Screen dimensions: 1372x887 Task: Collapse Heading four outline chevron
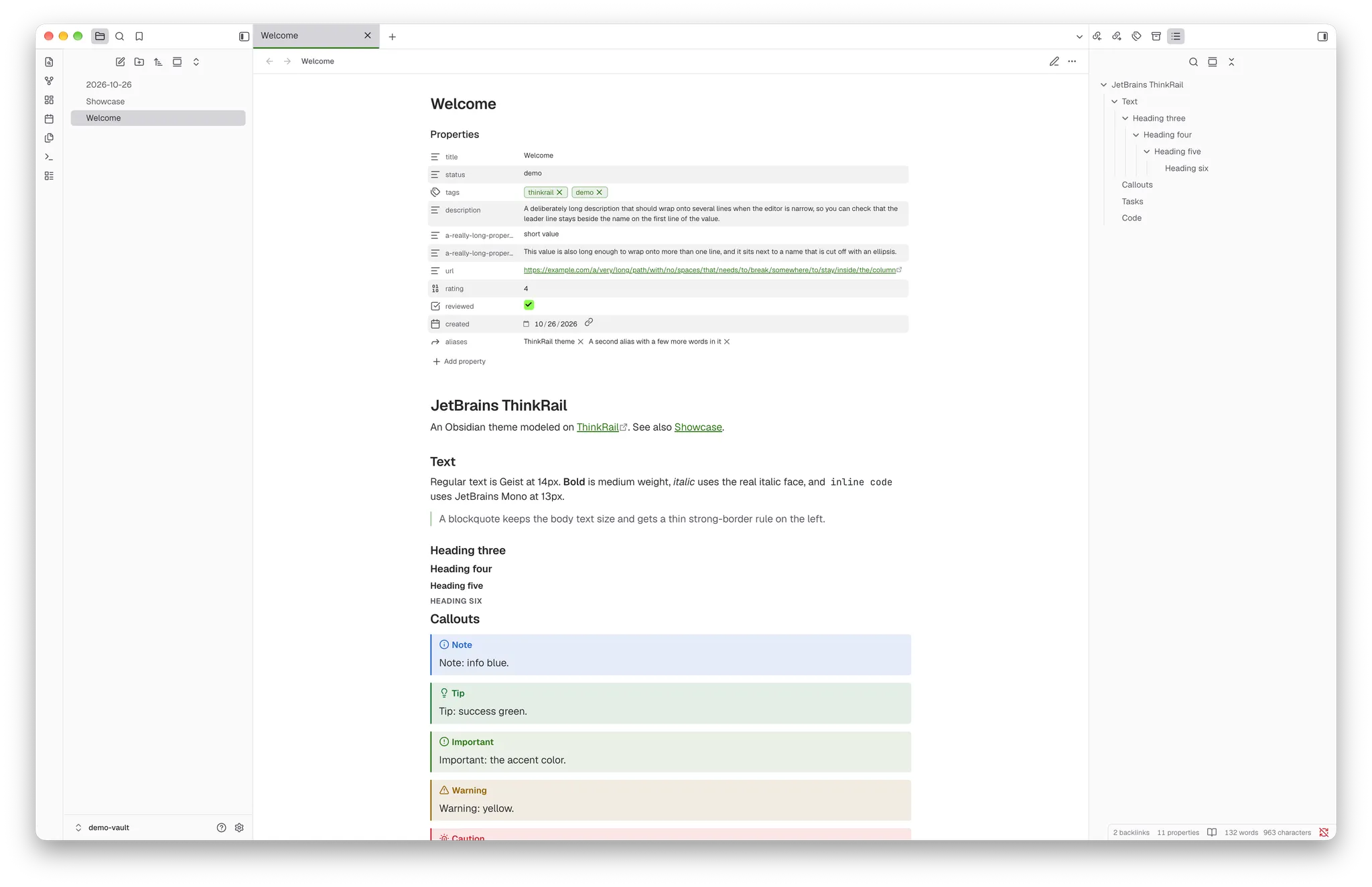pyautogui.click(x=1136, y=135)
